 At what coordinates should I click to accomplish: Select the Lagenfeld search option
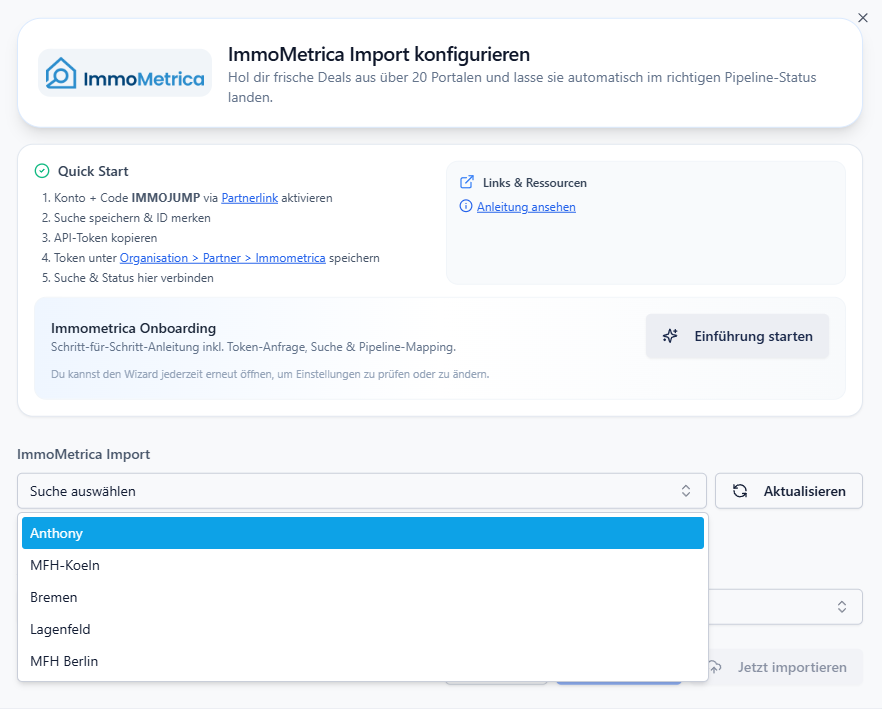click(362, 629)
